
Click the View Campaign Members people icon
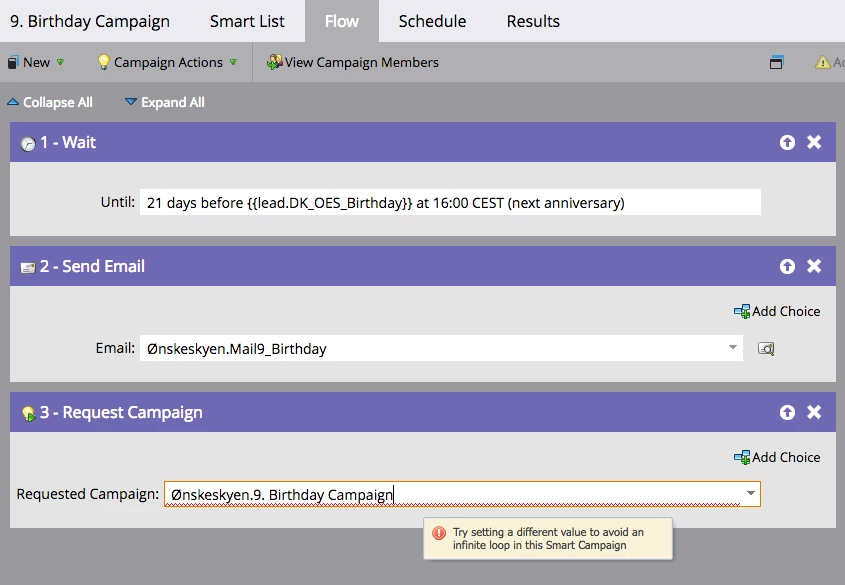coord(274,62)
